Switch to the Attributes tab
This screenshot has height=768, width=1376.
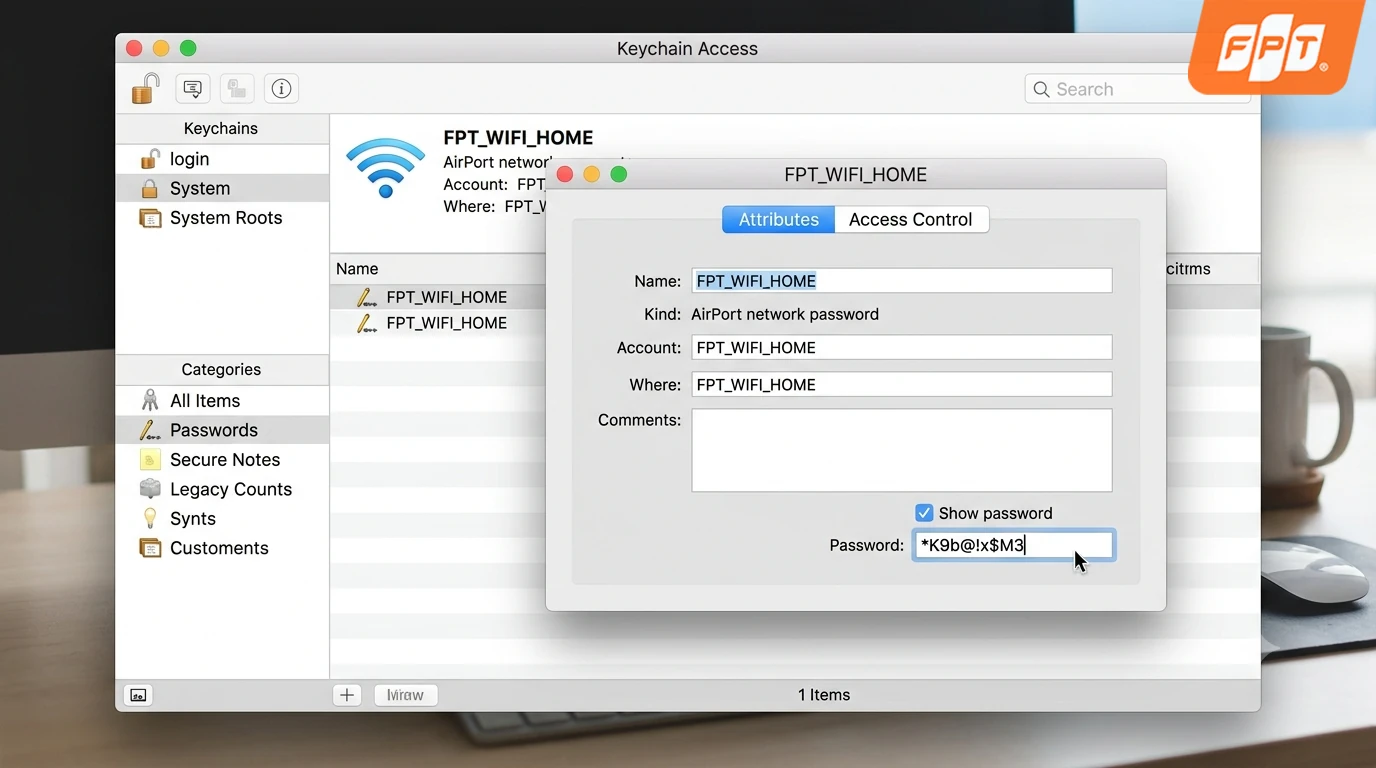[778, 220]
